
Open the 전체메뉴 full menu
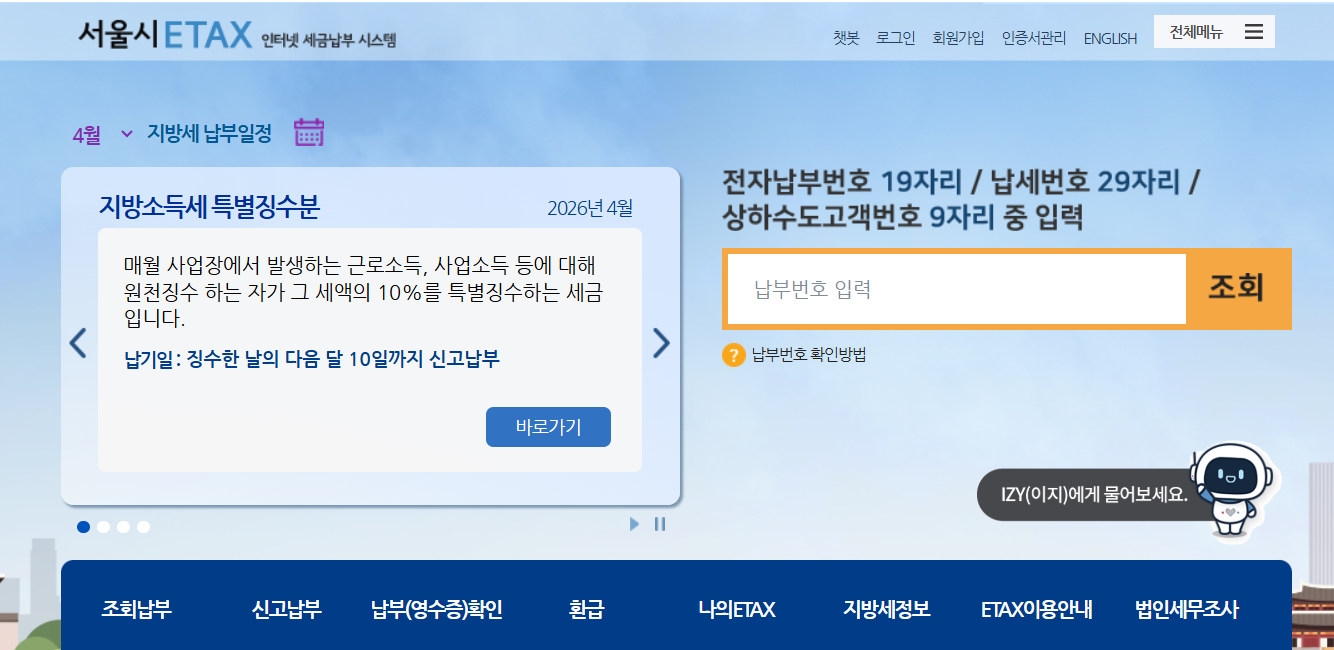(x=1214, y=32)
